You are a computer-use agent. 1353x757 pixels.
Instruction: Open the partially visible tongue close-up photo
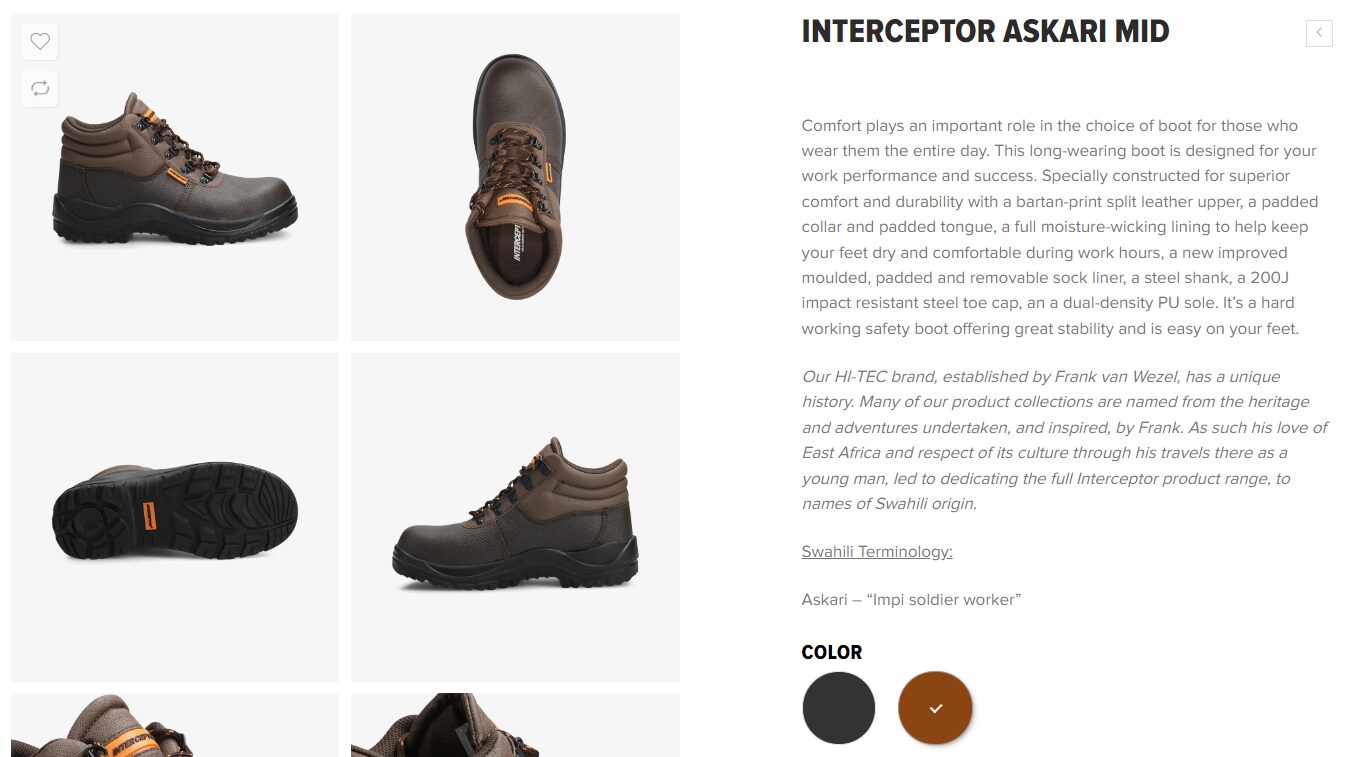coord(175,726)
